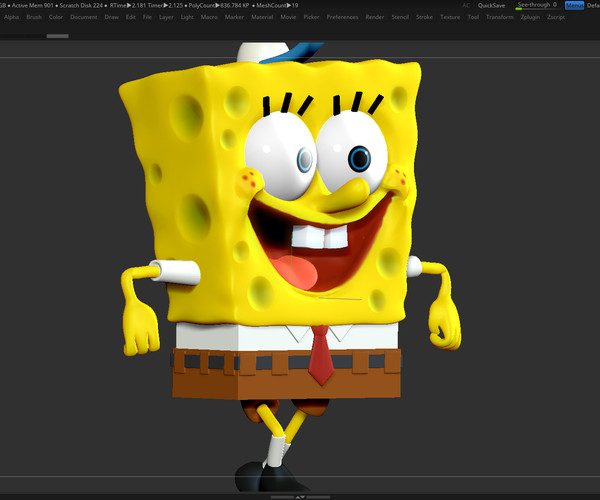Click the Scratch Disk 224 status text
The width and height of the screenshot is (600, 500).
pyautogui.click(x=81, y=5)
